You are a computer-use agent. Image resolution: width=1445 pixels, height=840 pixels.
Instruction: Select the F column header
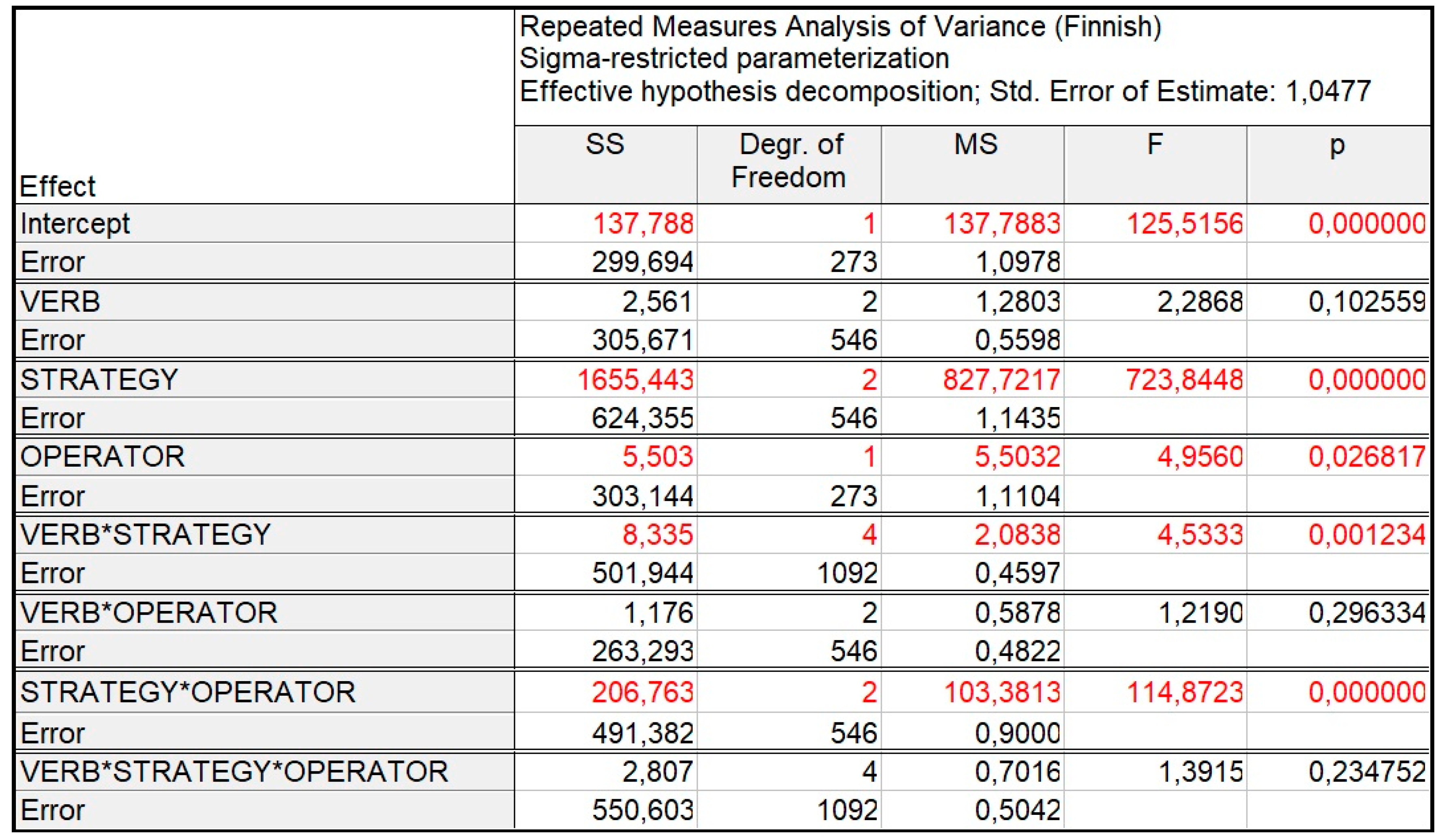[1154, 144]
